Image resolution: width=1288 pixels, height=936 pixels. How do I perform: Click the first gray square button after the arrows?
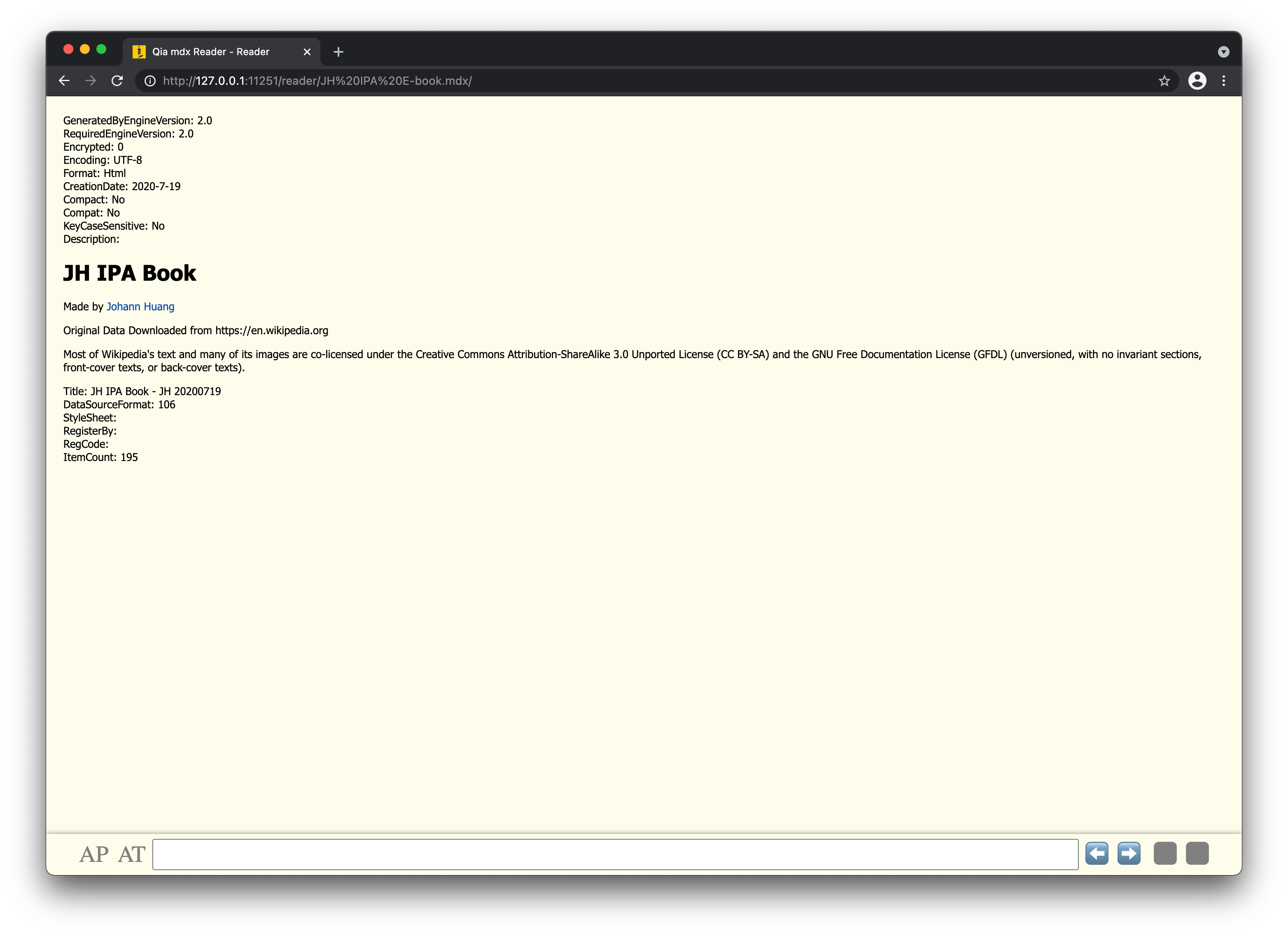1165,853
